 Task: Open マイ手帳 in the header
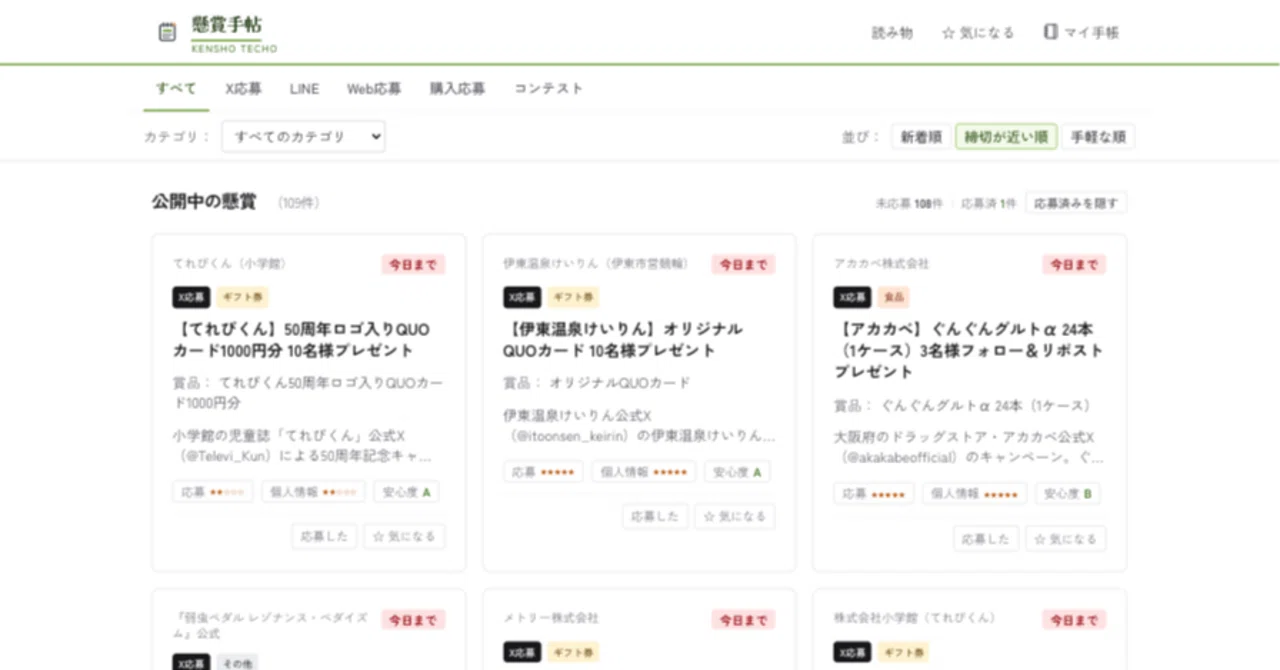click(x=1081, y=33)
